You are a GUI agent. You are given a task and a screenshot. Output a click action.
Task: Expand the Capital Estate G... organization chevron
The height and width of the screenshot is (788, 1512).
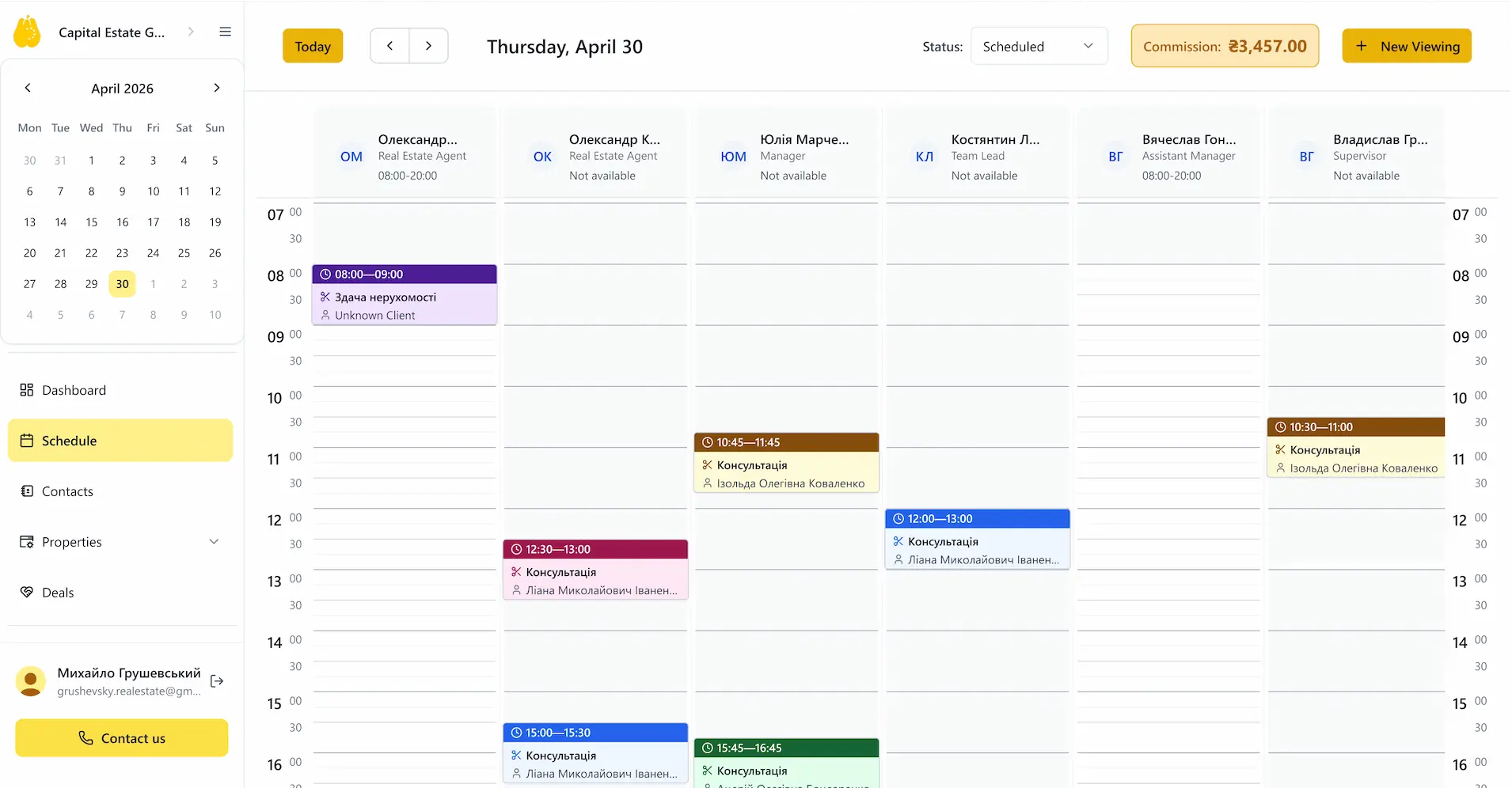(190, 32)
